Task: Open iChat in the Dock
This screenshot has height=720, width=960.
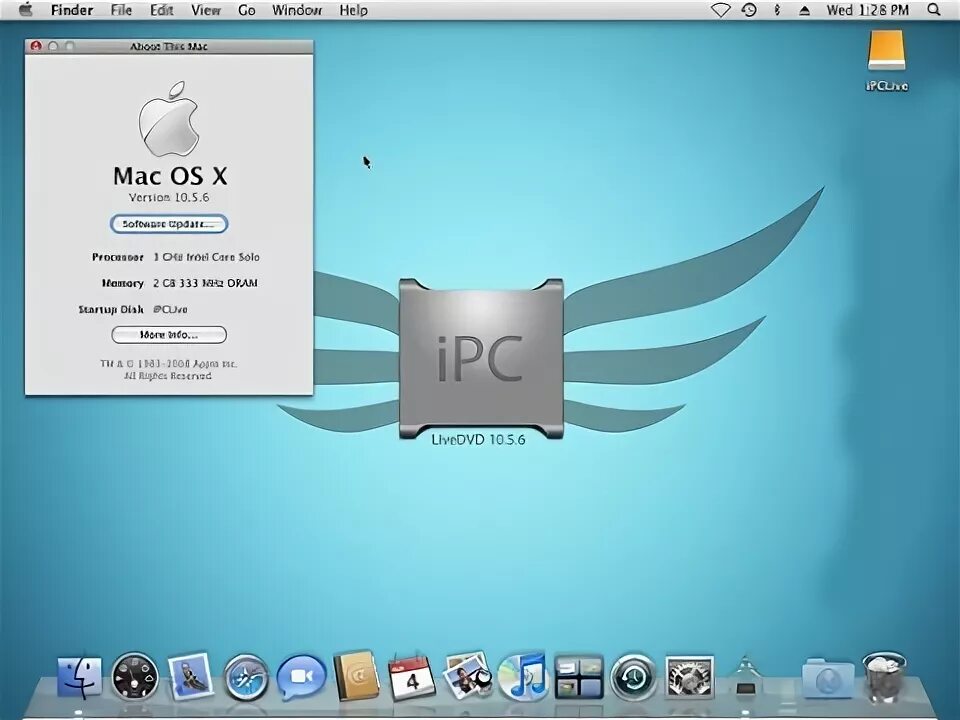Action: pos(301,677)
